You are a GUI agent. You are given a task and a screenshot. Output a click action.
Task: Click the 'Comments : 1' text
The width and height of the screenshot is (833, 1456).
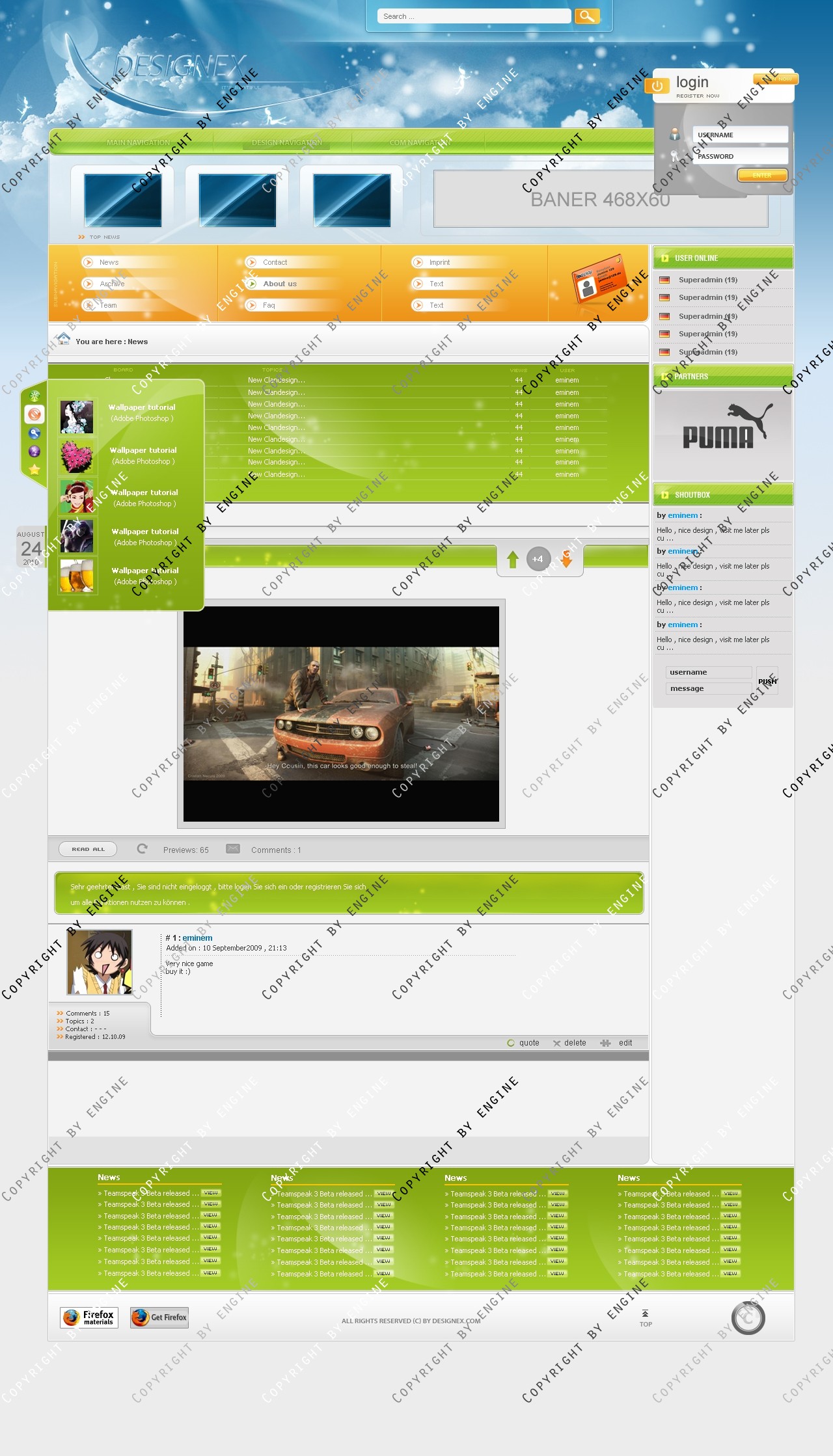276,850
